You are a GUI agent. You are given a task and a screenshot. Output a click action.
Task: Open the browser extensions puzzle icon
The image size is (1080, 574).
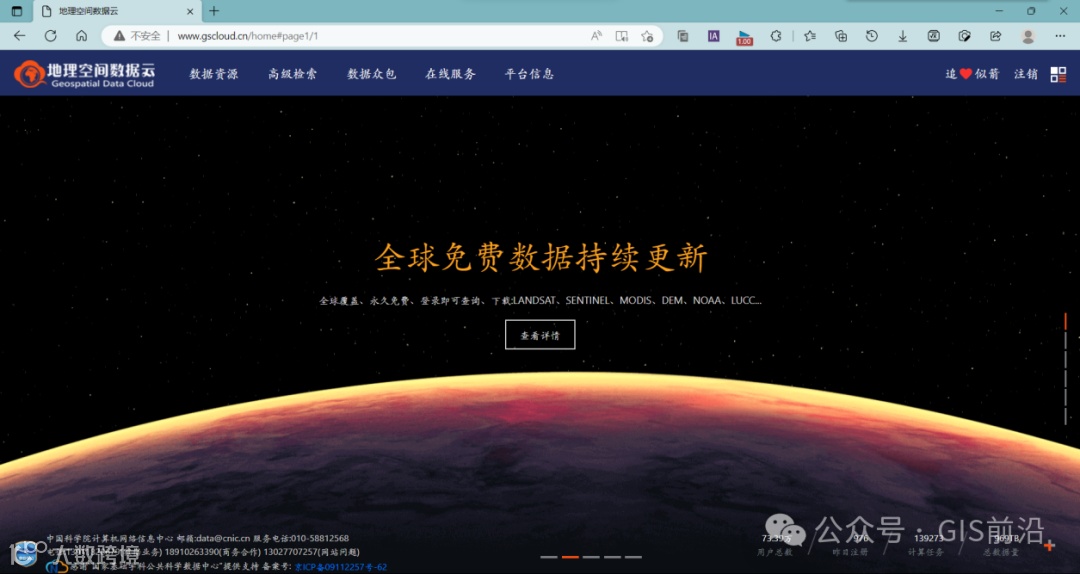[776, 36]
